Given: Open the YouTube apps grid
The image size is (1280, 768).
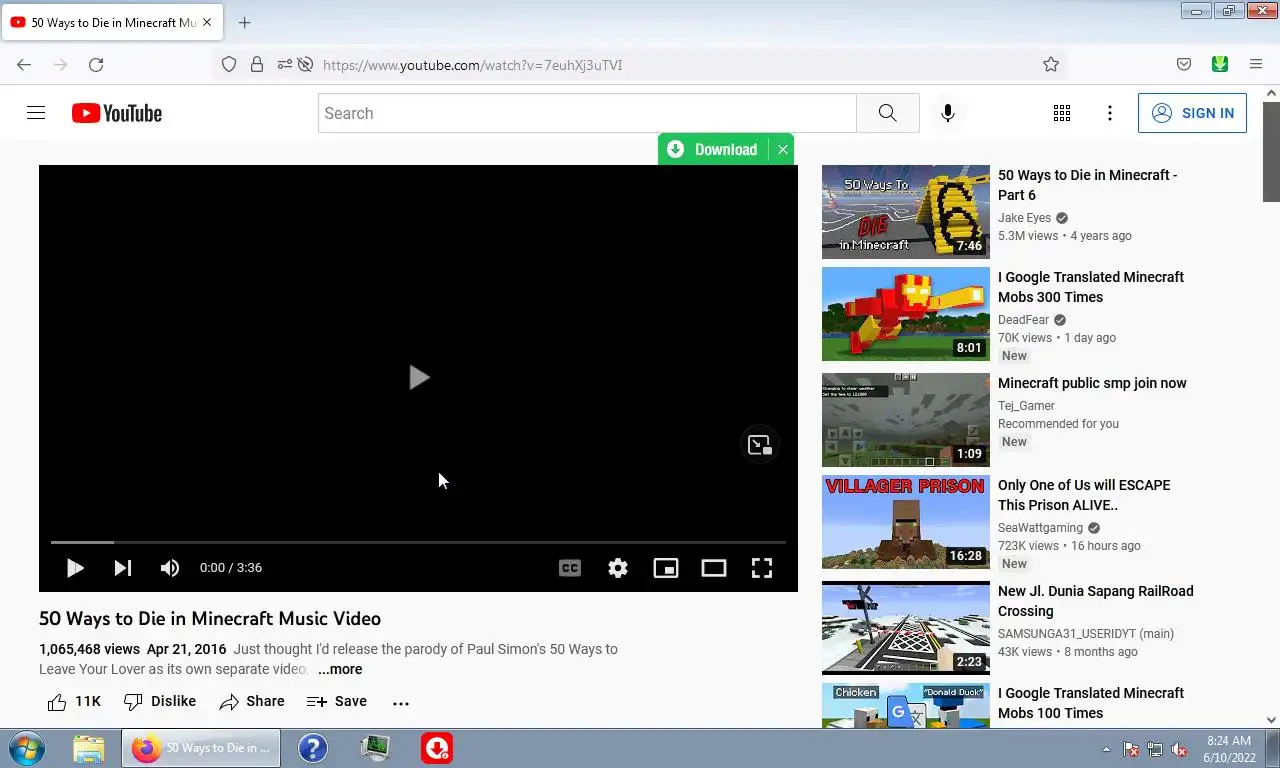Looking at the screenshot, I should pos(1062,113).
